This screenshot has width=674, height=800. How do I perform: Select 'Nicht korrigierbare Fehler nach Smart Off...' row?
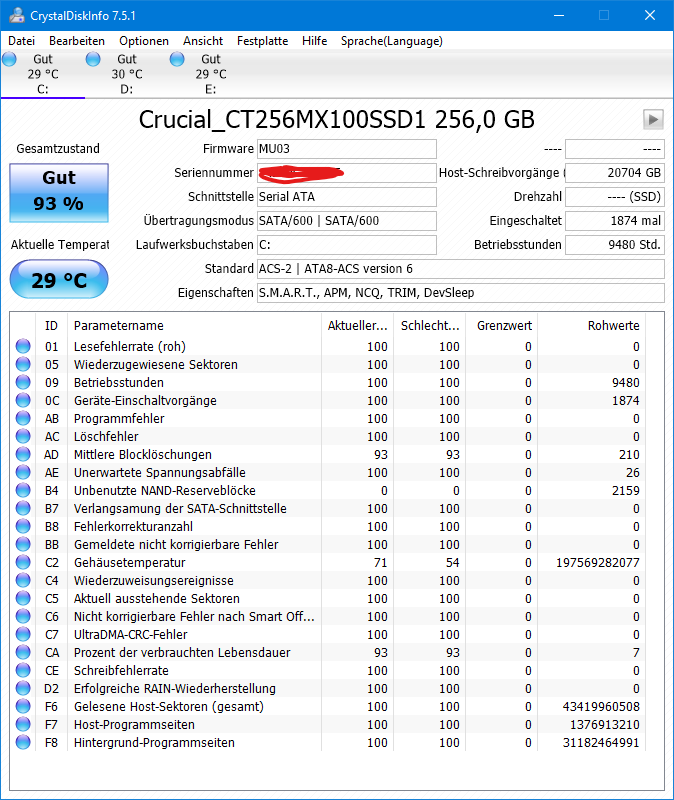[328, 616]
